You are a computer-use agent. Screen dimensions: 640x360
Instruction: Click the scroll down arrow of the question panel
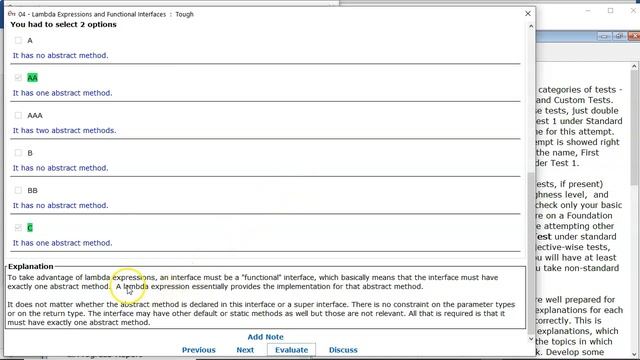coord(531,339)
